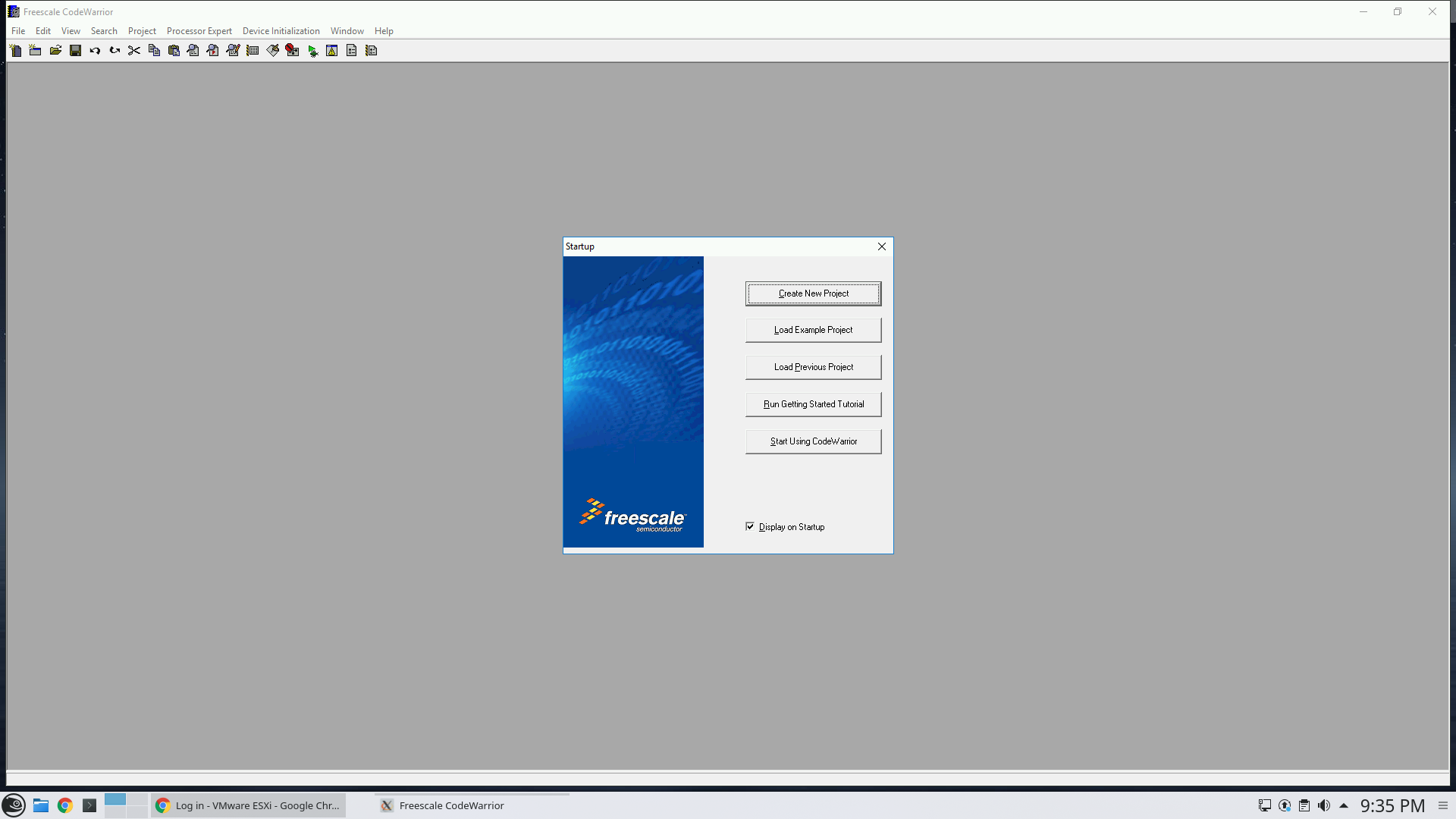Click the Undo arrow icon
This screenshot has height=819, width=1456.
pos(95,51)
